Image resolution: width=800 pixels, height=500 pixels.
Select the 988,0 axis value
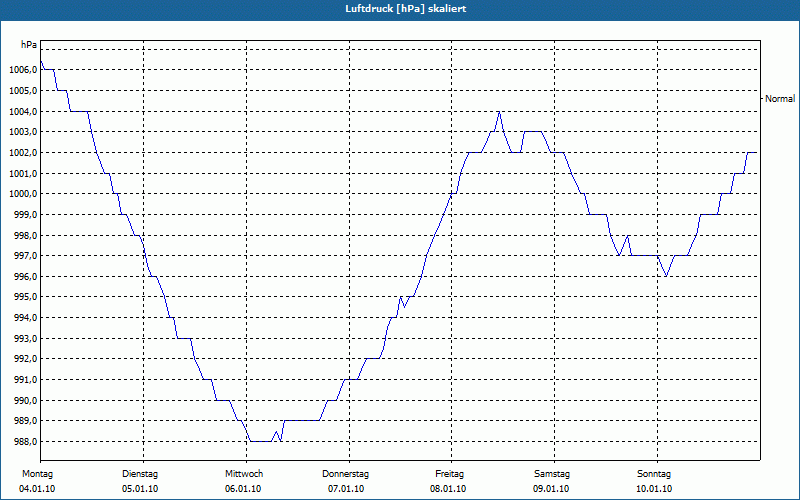pos(26,441)
